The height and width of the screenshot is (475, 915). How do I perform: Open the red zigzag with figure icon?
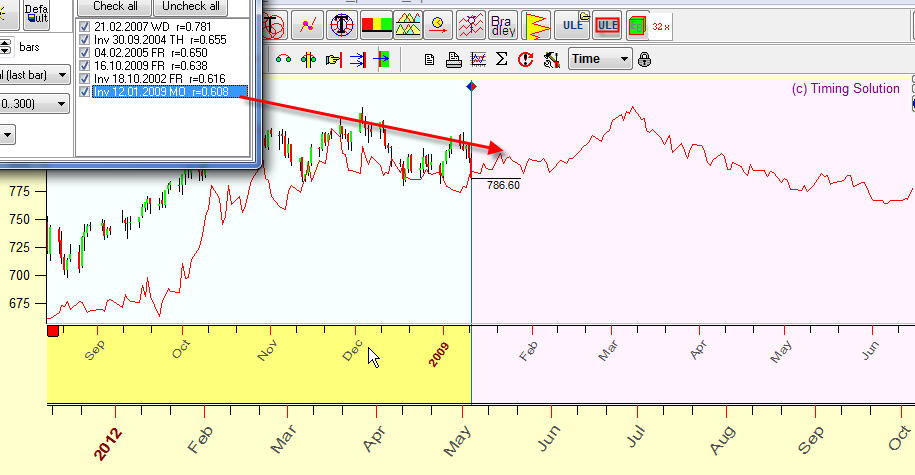tap(470, 26)
